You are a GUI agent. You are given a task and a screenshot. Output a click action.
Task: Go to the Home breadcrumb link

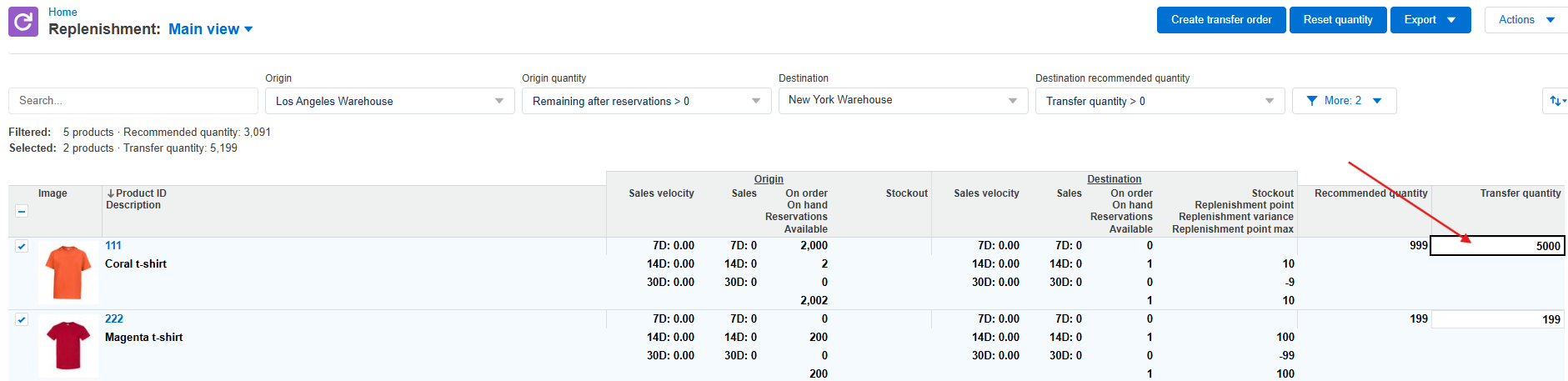tap(63, 12)
